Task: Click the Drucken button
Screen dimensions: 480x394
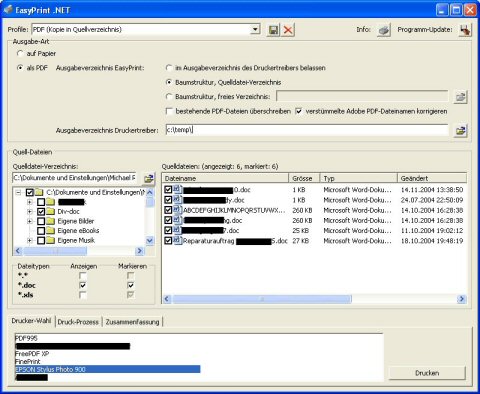Action: click(x=427, y=373)
